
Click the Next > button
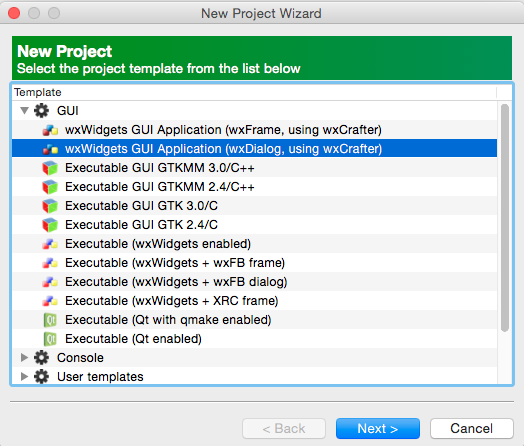coord(378,428)
